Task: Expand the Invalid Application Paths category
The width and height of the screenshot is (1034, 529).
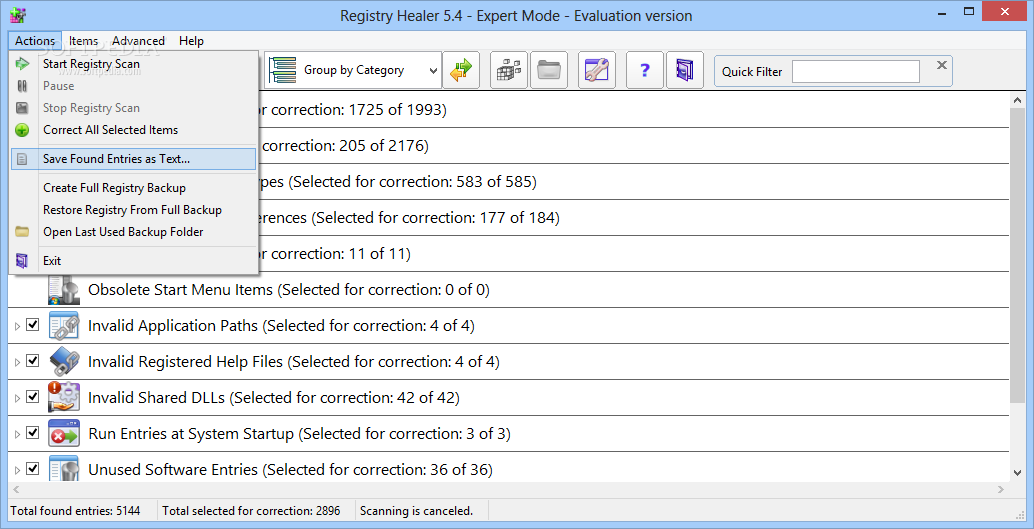Action: (x=17, y=326)
